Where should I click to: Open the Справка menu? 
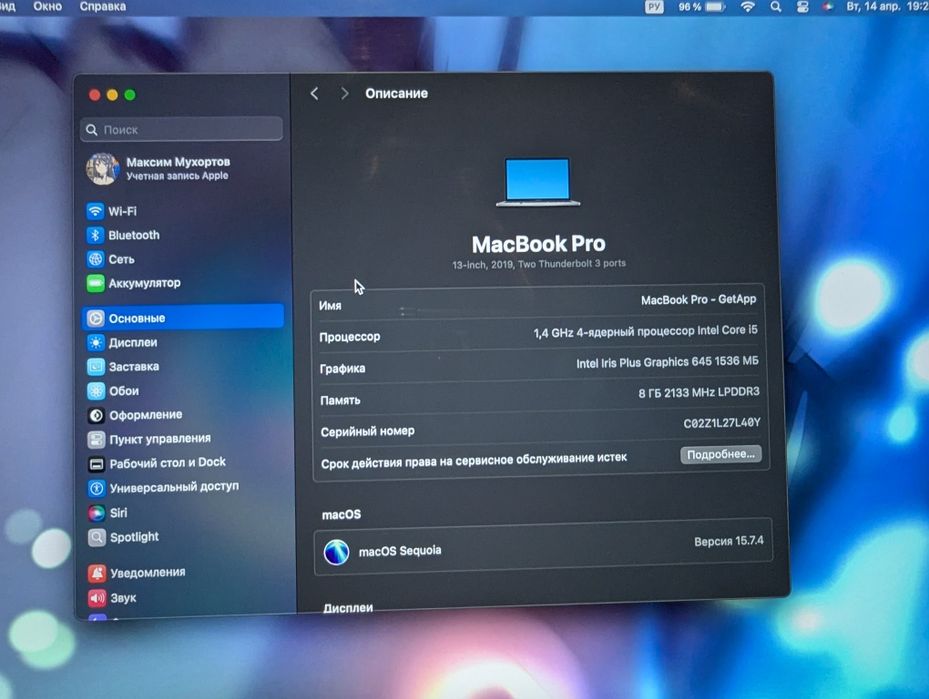coord(102,7)
